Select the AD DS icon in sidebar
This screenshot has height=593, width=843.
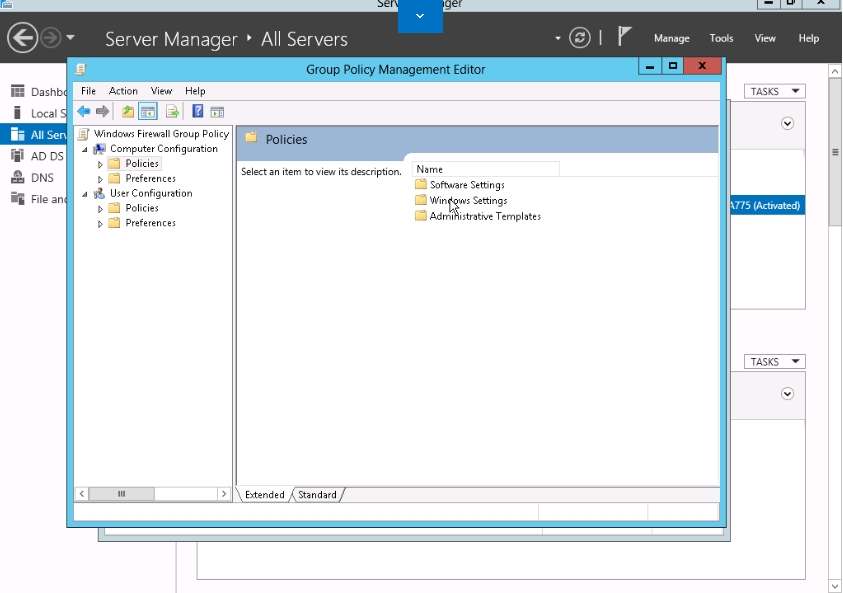coord(18,156)
